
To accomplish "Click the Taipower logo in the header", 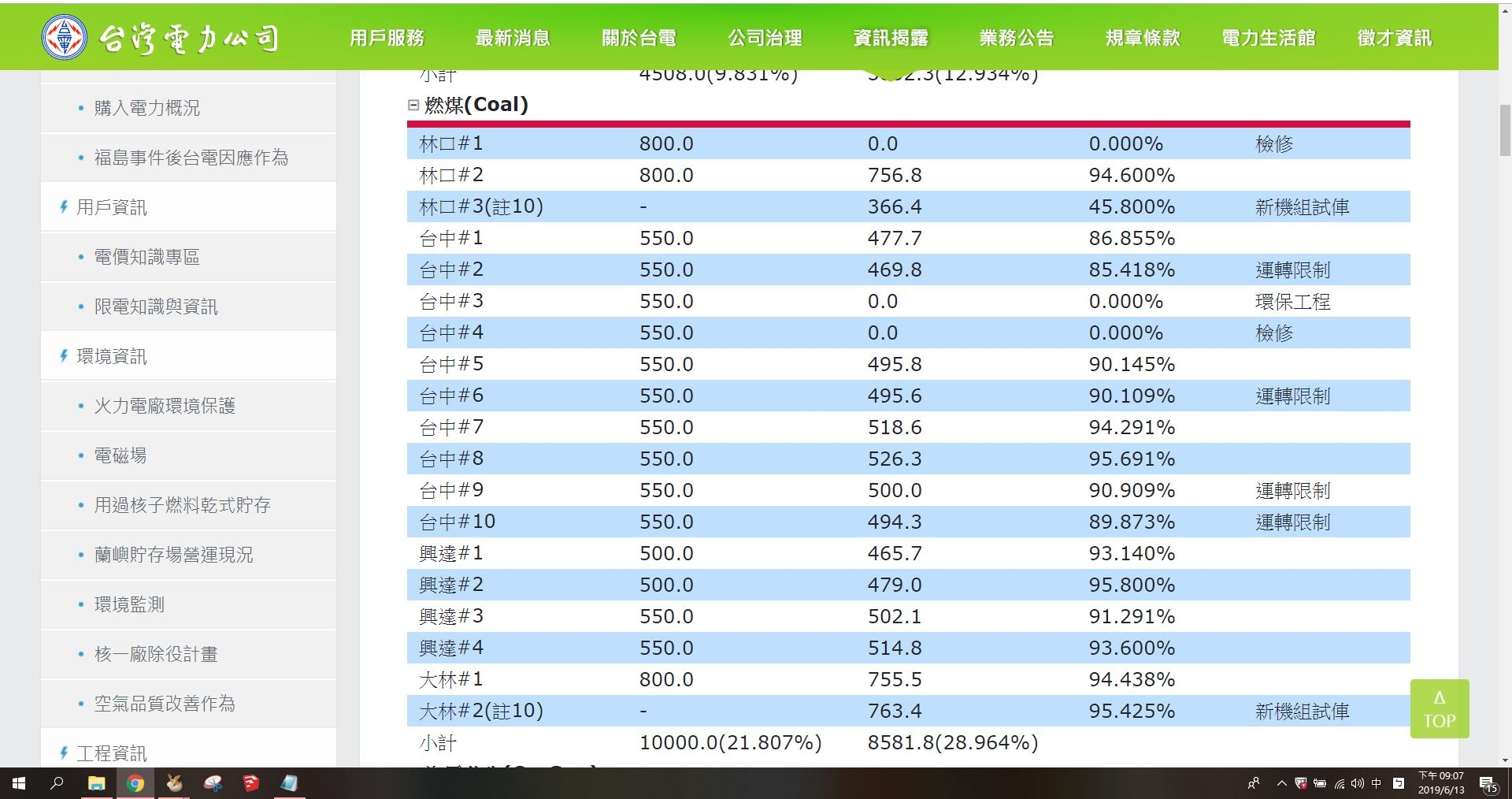I will click(161, 37).
